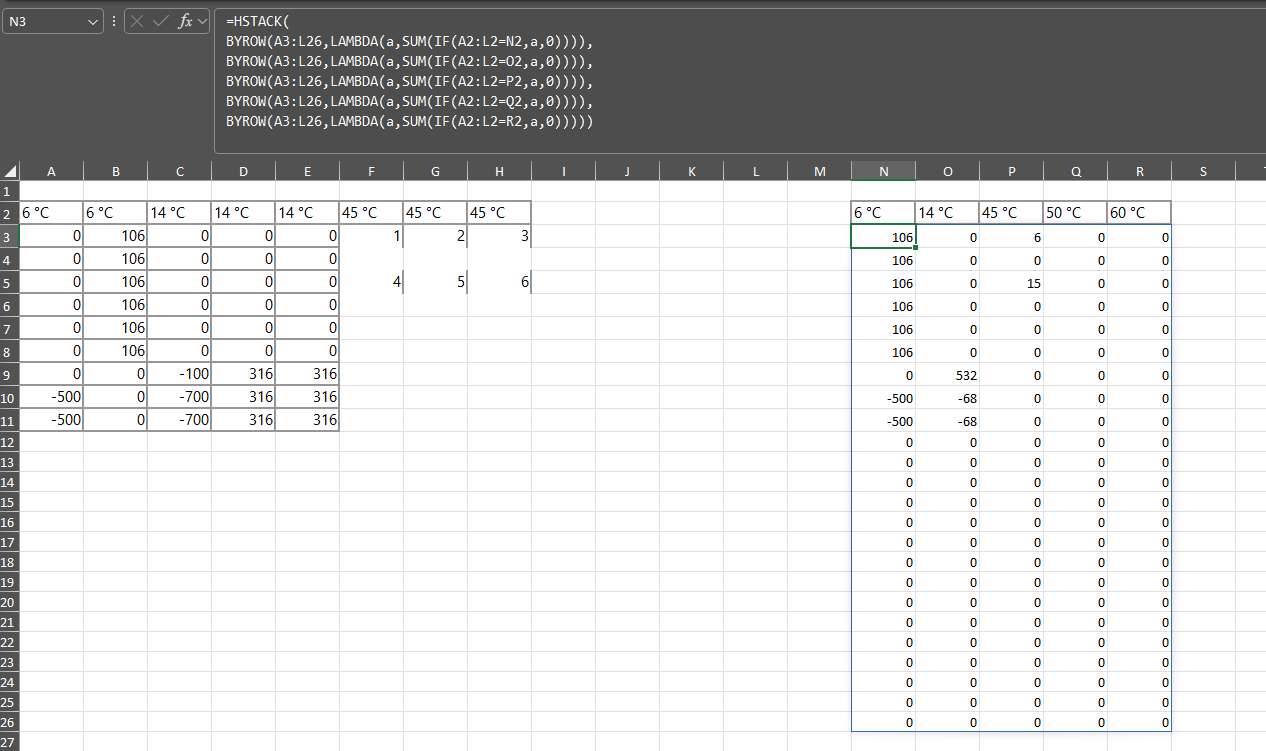Screen dimensions: 1266x751
Task: Select column P header
Action: coord(1011,171)
